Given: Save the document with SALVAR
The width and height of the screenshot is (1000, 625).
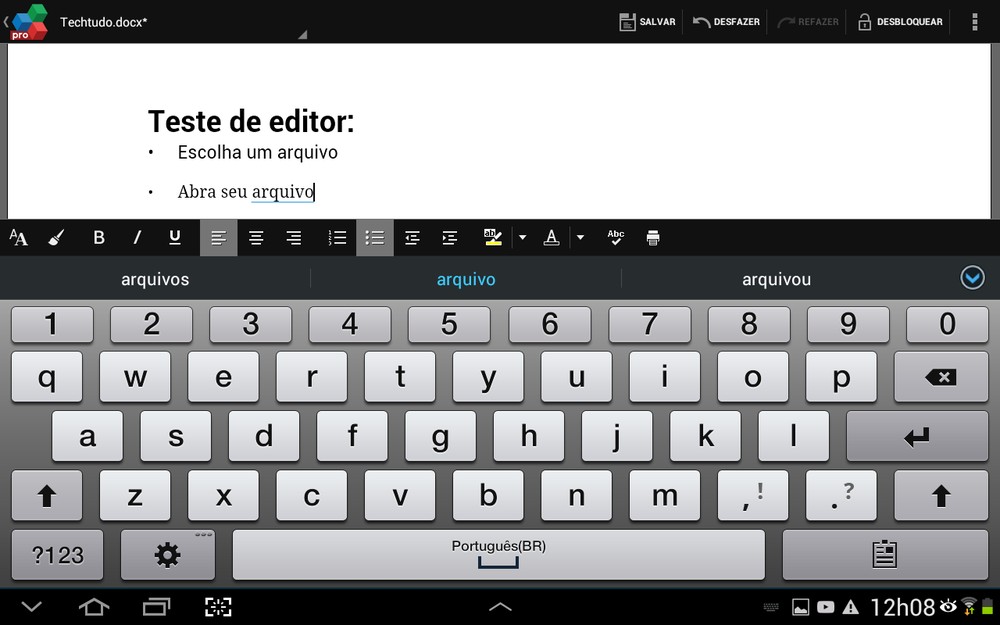Looking at the screenshot, I should (x=647, y=21).
